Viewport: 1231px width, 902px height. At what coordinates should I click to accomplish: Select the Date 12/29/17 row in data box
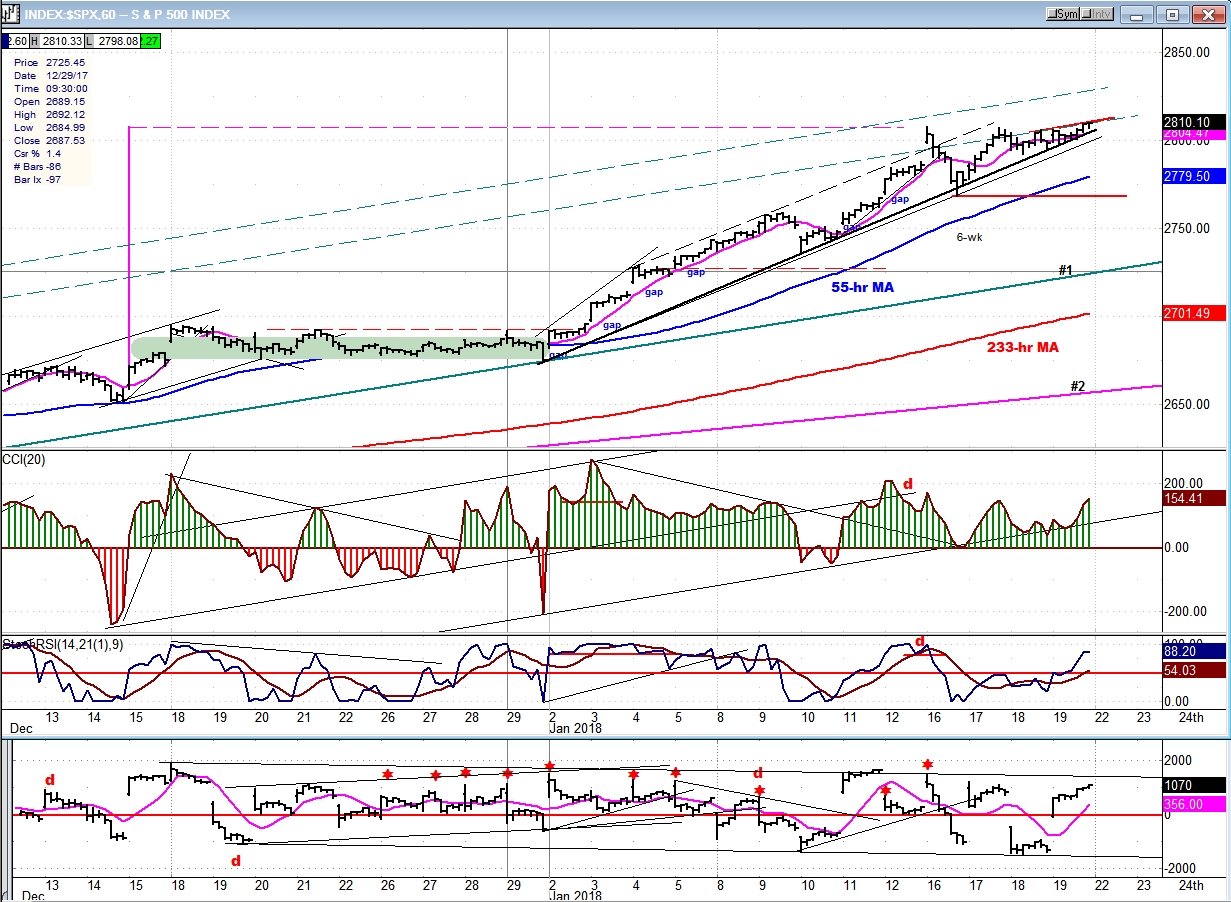[50, 75]
